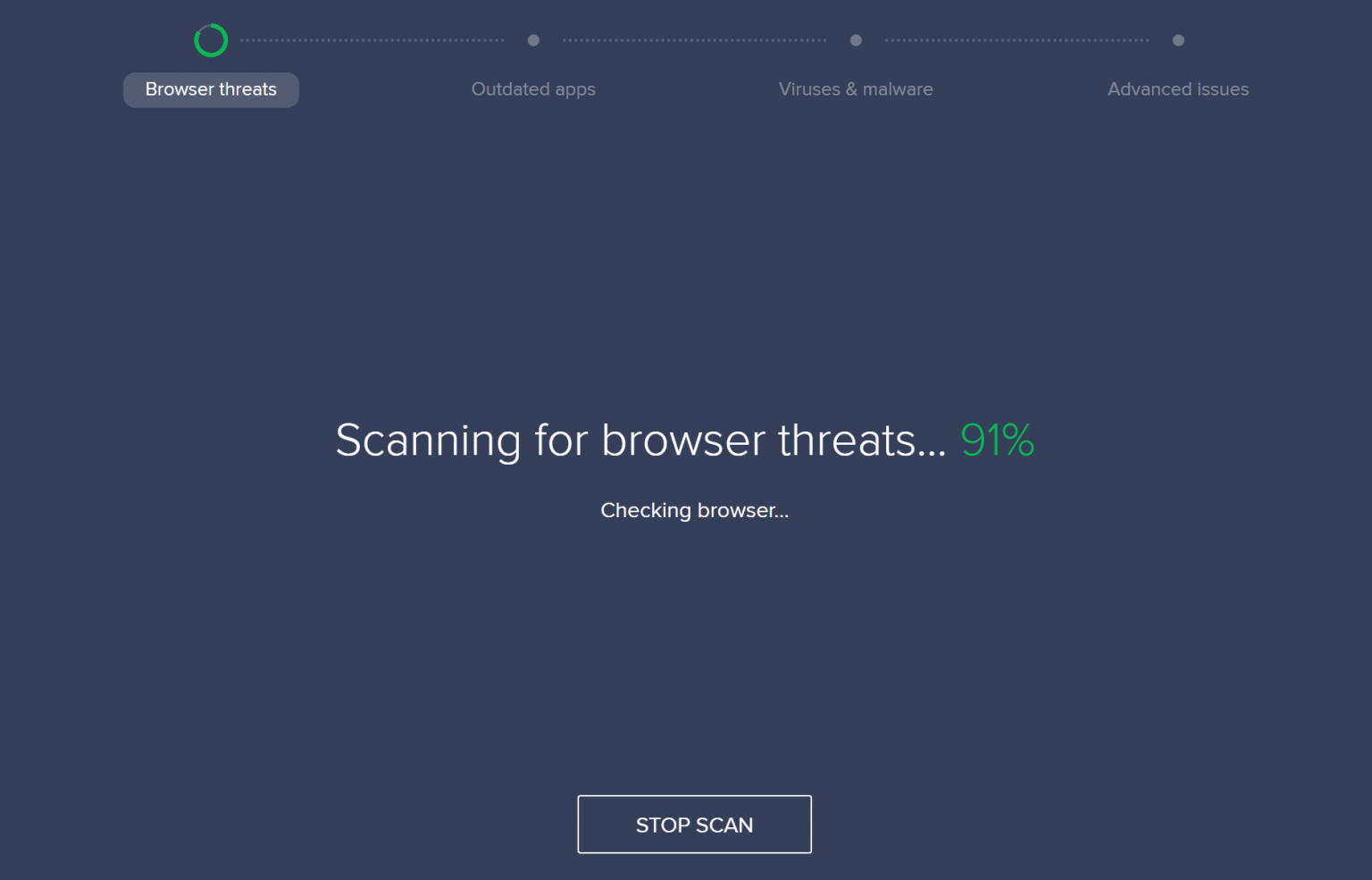Stop the scan with STOP SCAN button

tap(694, 824)
